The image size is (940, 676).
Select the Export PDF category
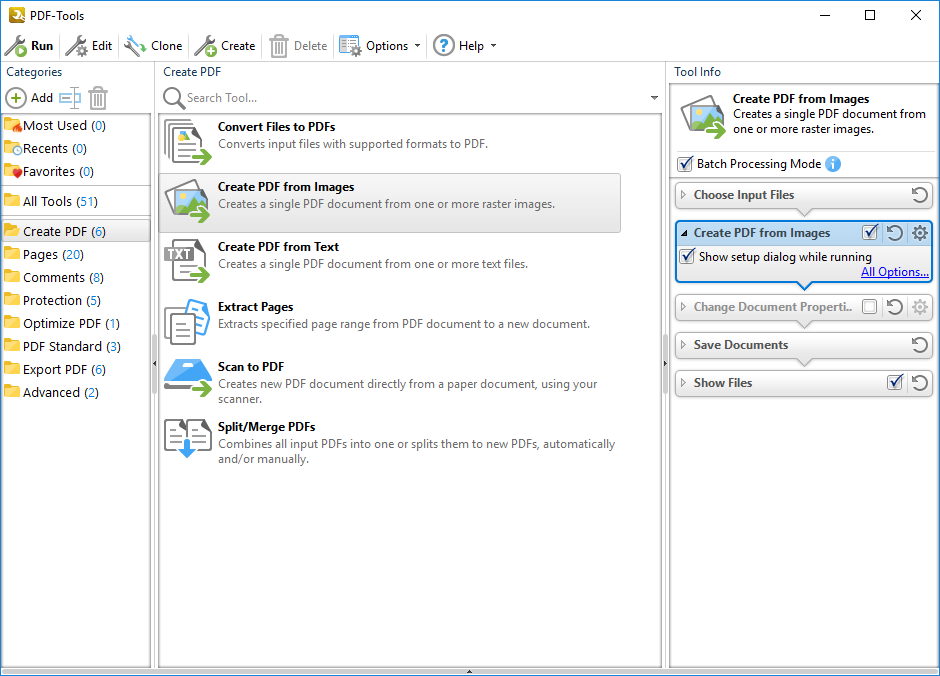coord(55,369)
